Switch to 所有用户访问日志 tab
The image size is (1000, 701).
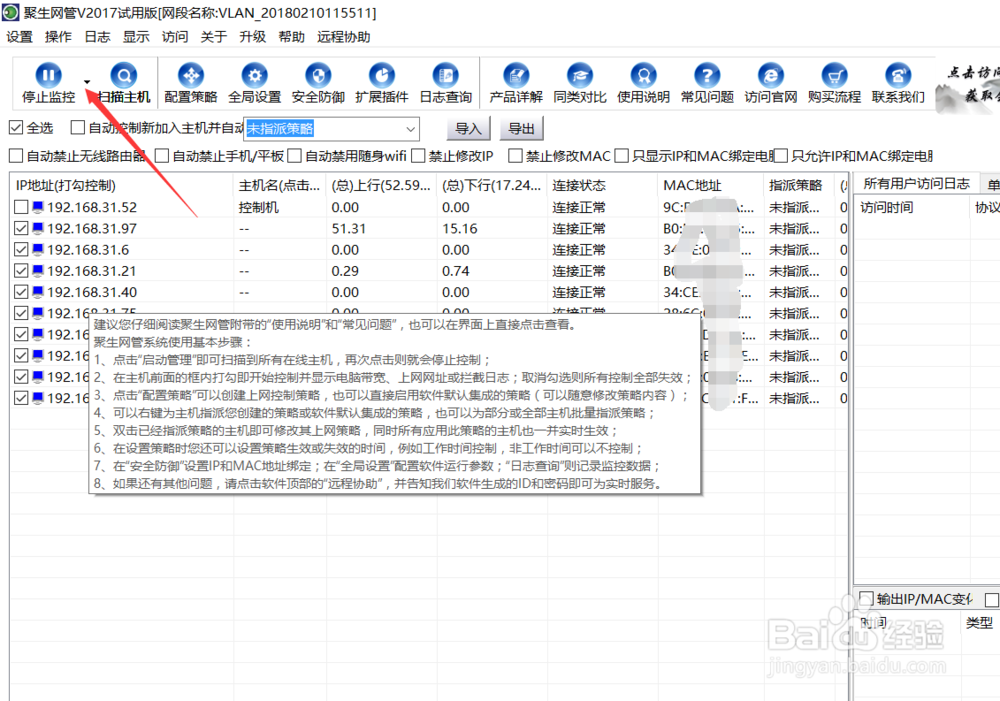916,184
